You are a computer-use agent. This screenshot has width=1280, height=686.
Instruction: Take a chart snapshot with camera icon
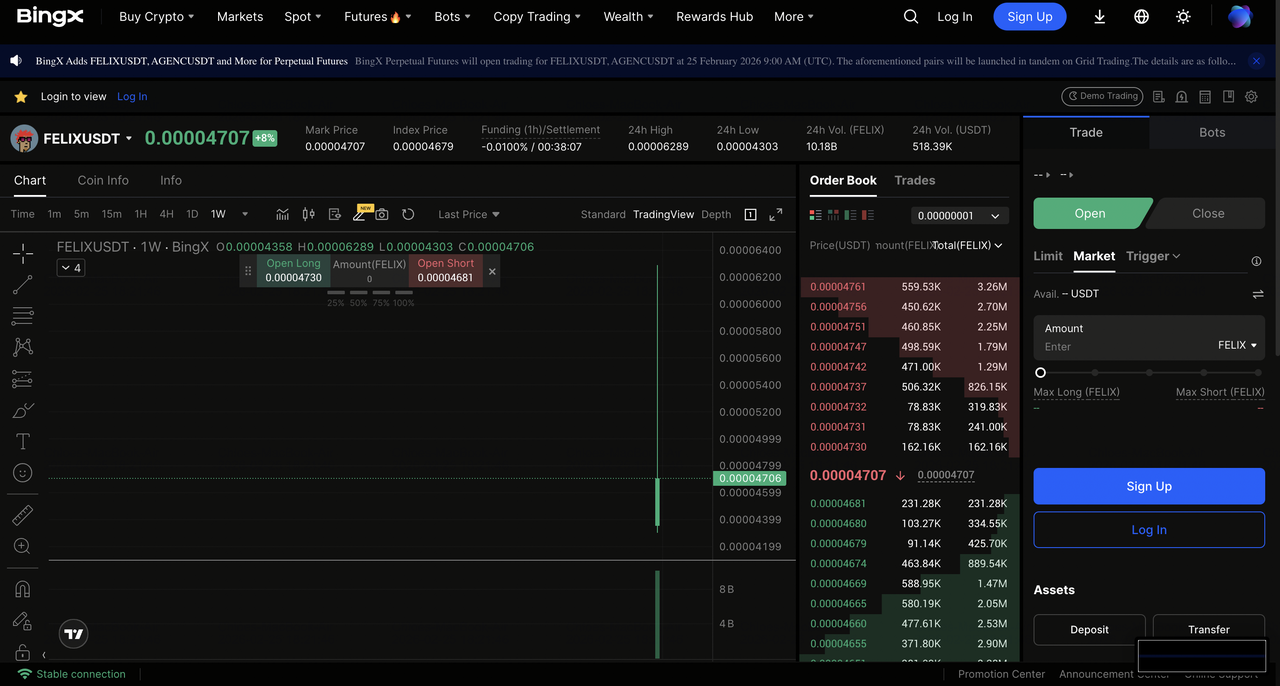click(x=382, y=214)
